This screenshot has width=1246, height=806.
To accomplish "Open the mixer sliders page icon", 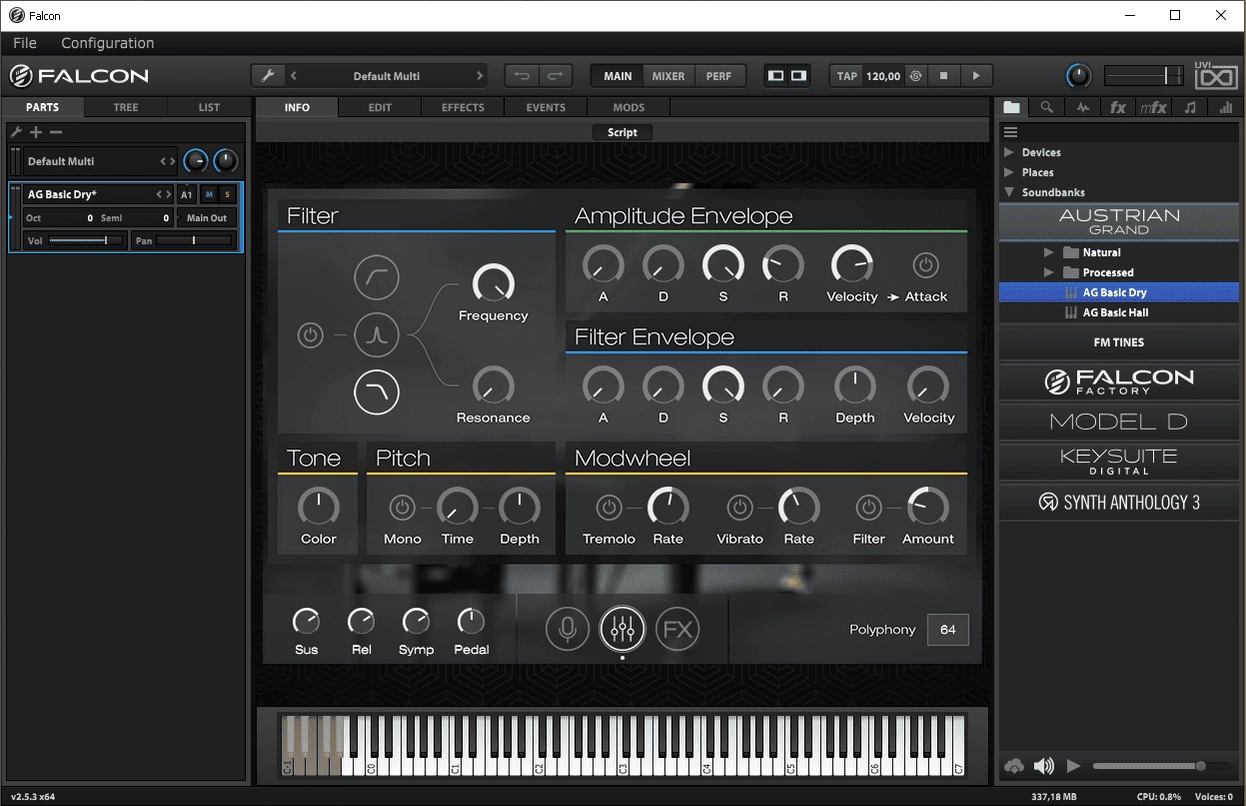I will [x=622, y=629].
